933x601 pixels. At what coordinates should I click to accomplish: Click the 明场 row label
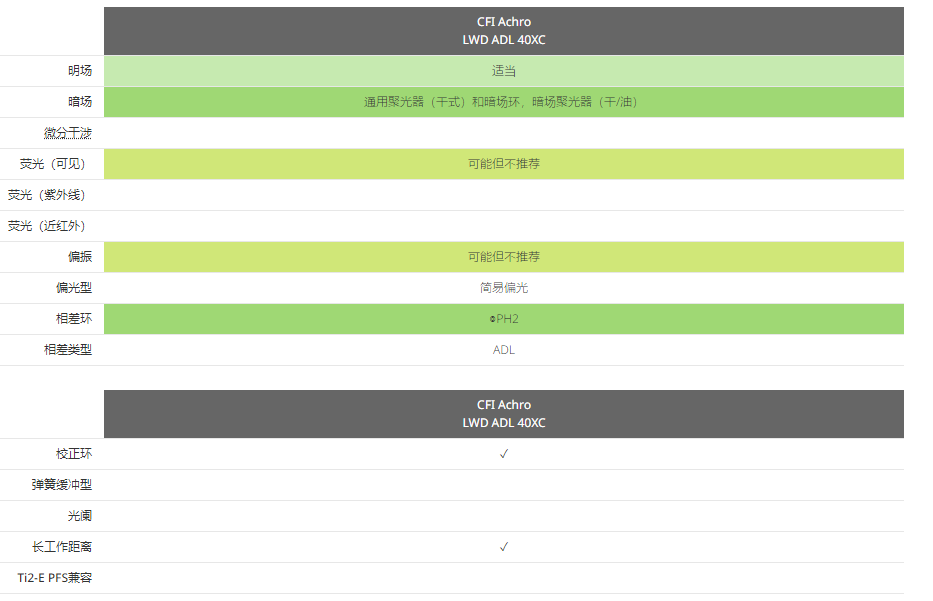point(80,71)
